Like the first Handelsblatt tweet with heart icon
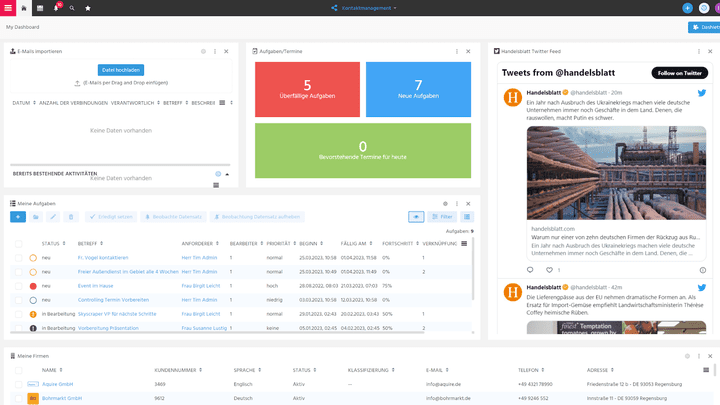This screenshot has width=720, height=405. coord(549,270)
